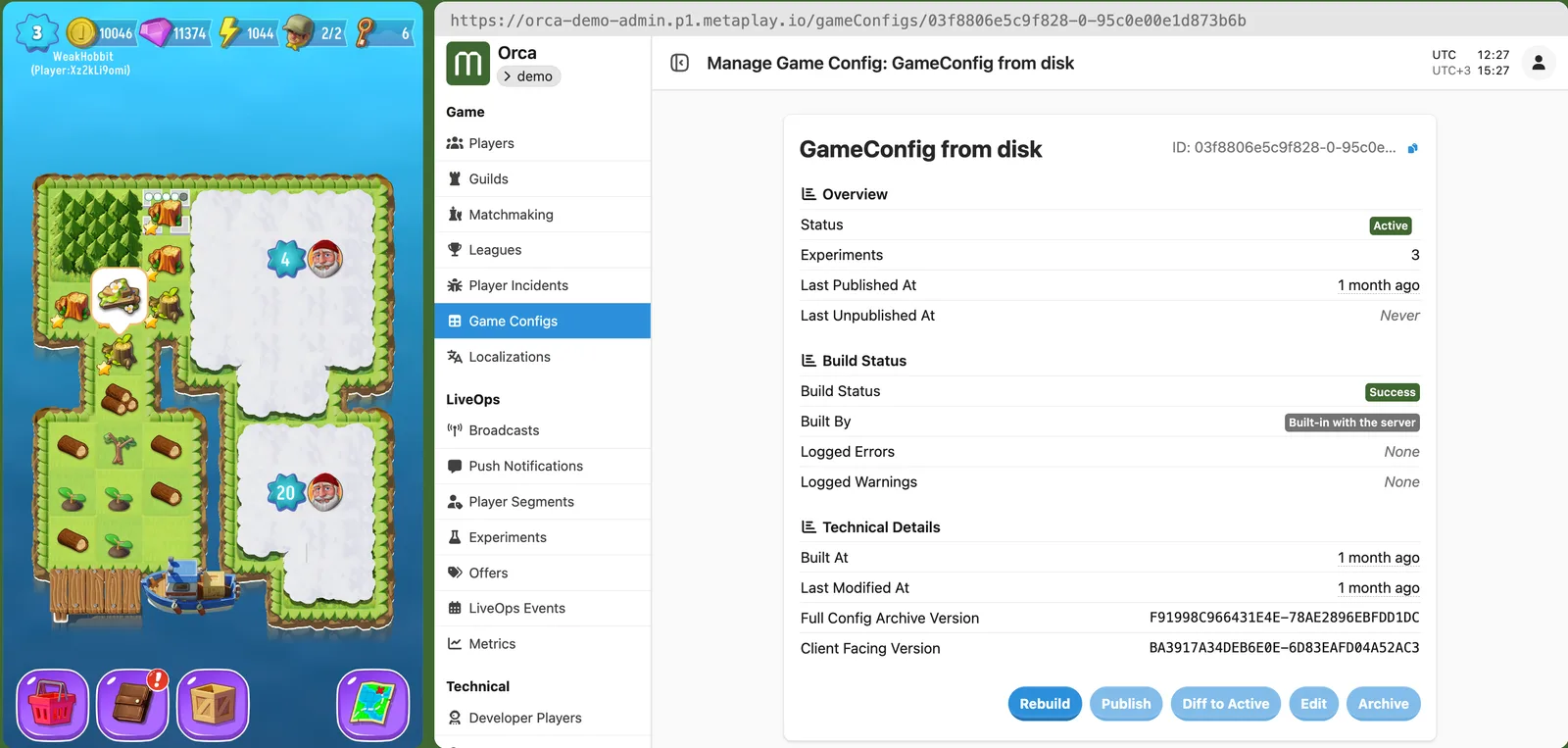Tap the level 3 star badge
This screenshot has height=748, width=1568.
click(37, 32)
